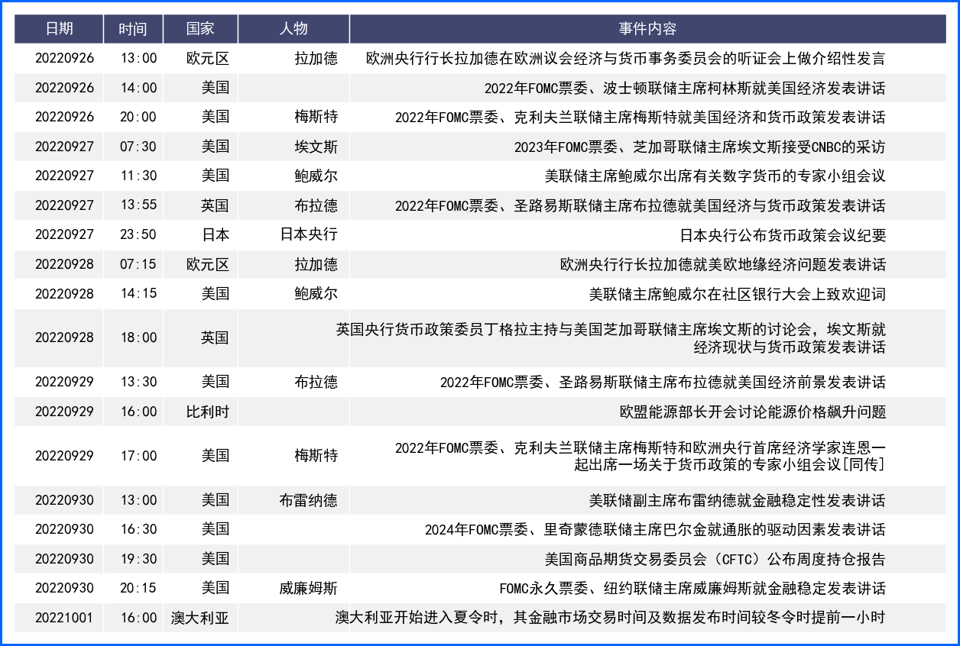Screen dimensions: 960x646
Task: Select the 13:00 time cell for 欧元区 拉加德
Action: click(x=139, y=58)
